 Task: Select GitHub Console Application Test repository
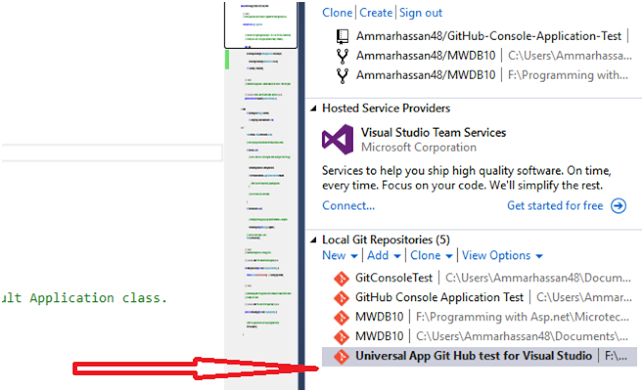click(x=439, y=297)
